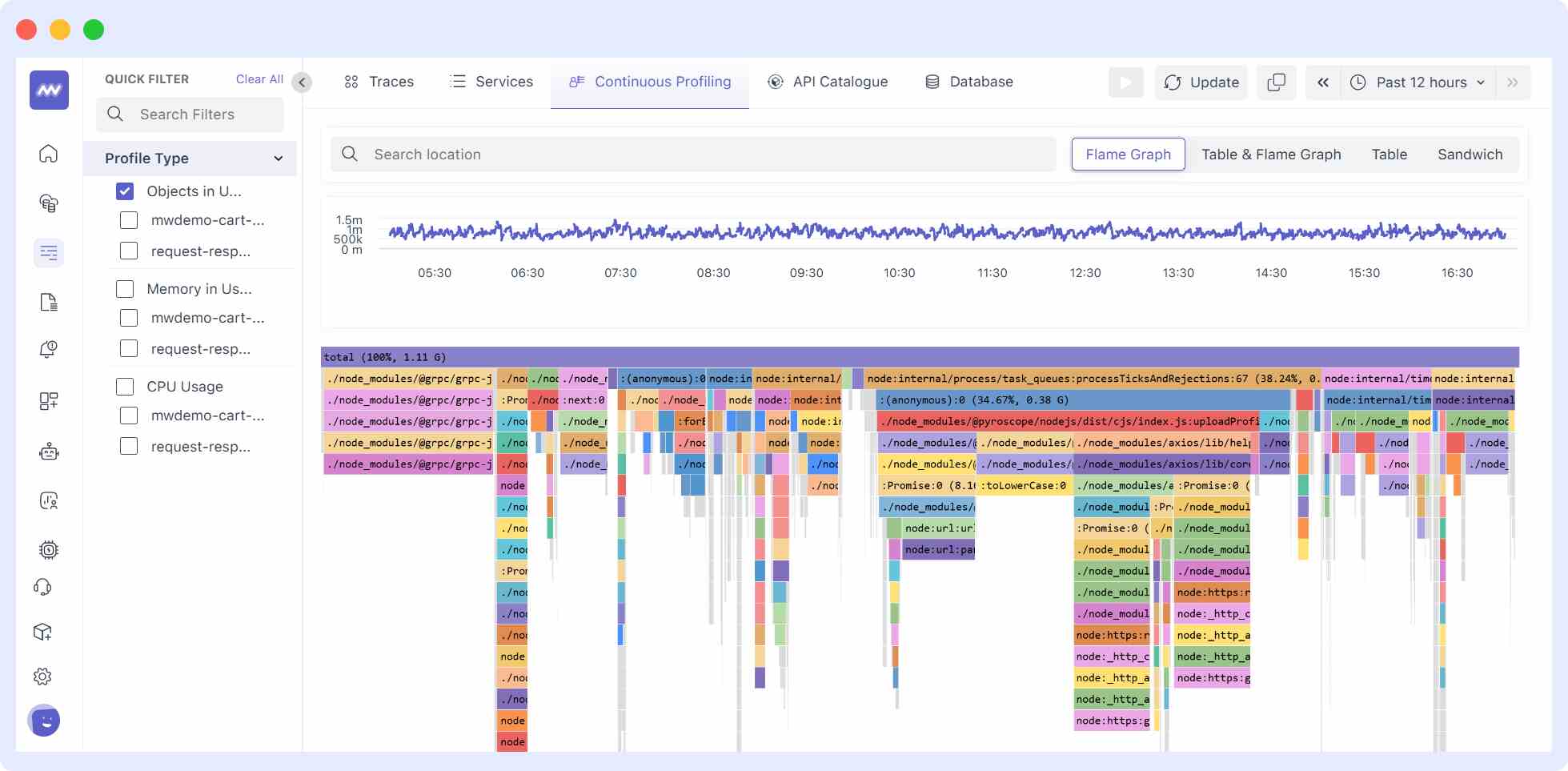Open the alerts bell icon in the sidebar

49,349
